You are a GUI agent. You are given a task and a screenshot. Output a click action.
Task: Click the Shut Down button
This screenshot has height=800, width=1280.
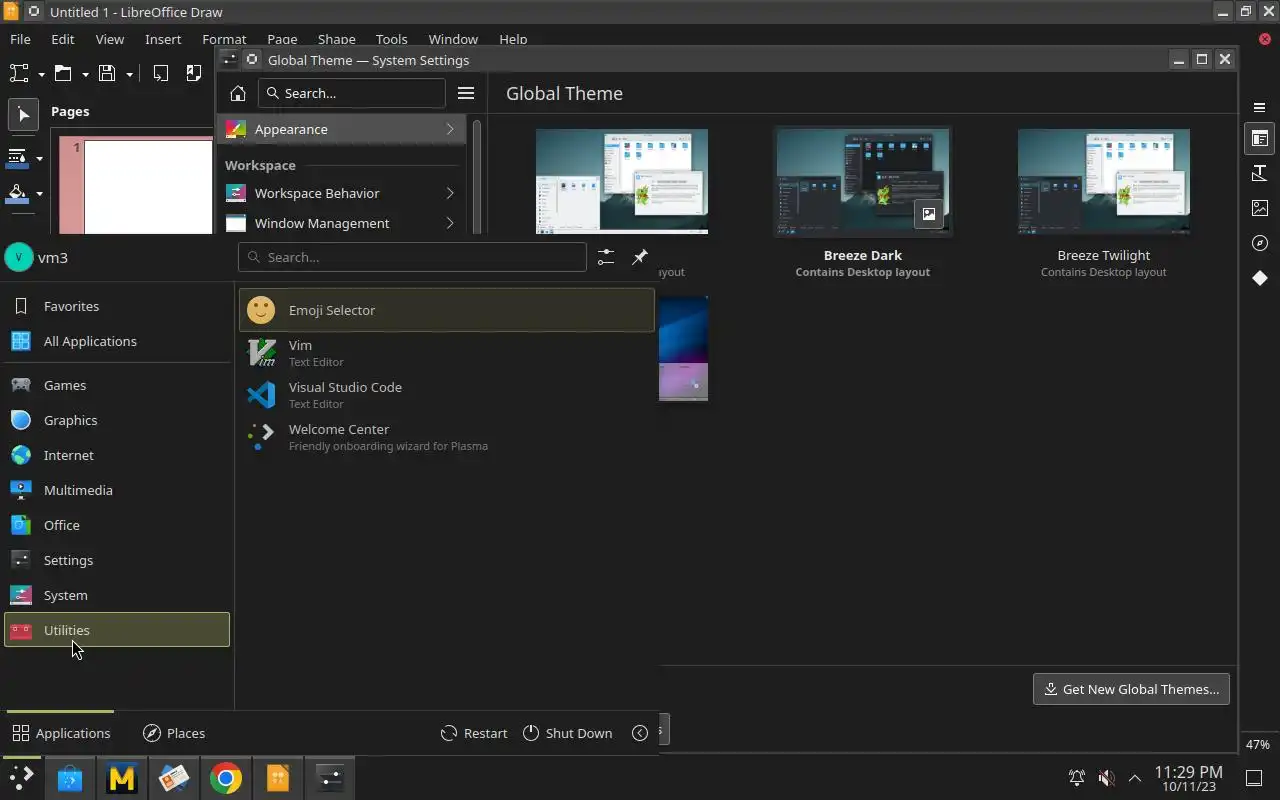click(x=567, y=733)
